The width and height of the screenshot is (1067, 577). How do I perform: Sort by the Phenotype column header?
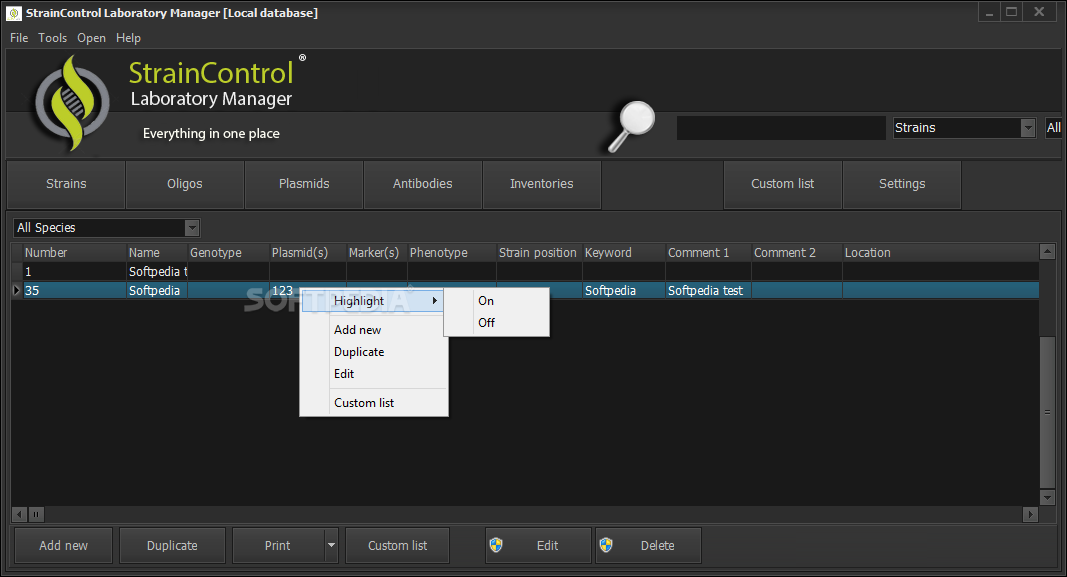[452, 252]
